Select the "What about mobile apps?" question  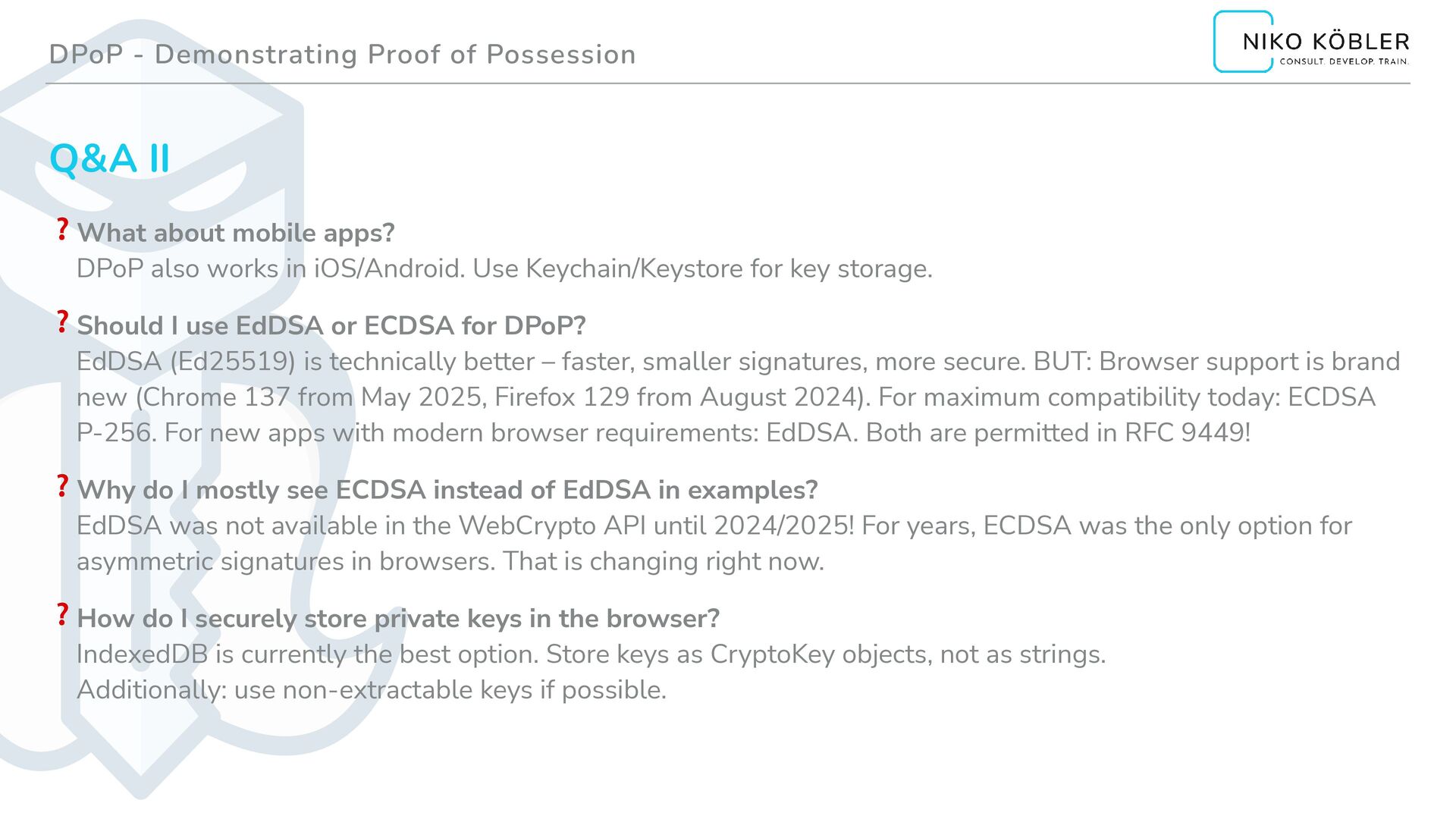tap(236, 233)
